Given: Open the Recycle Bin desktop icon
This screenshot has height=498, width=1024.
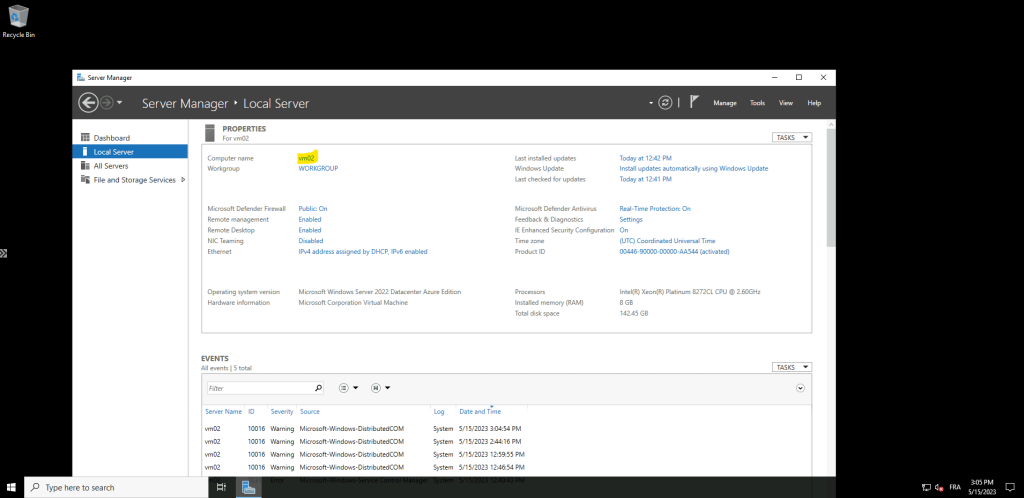Looking at the screenshot, I should (x=18, y=22).
